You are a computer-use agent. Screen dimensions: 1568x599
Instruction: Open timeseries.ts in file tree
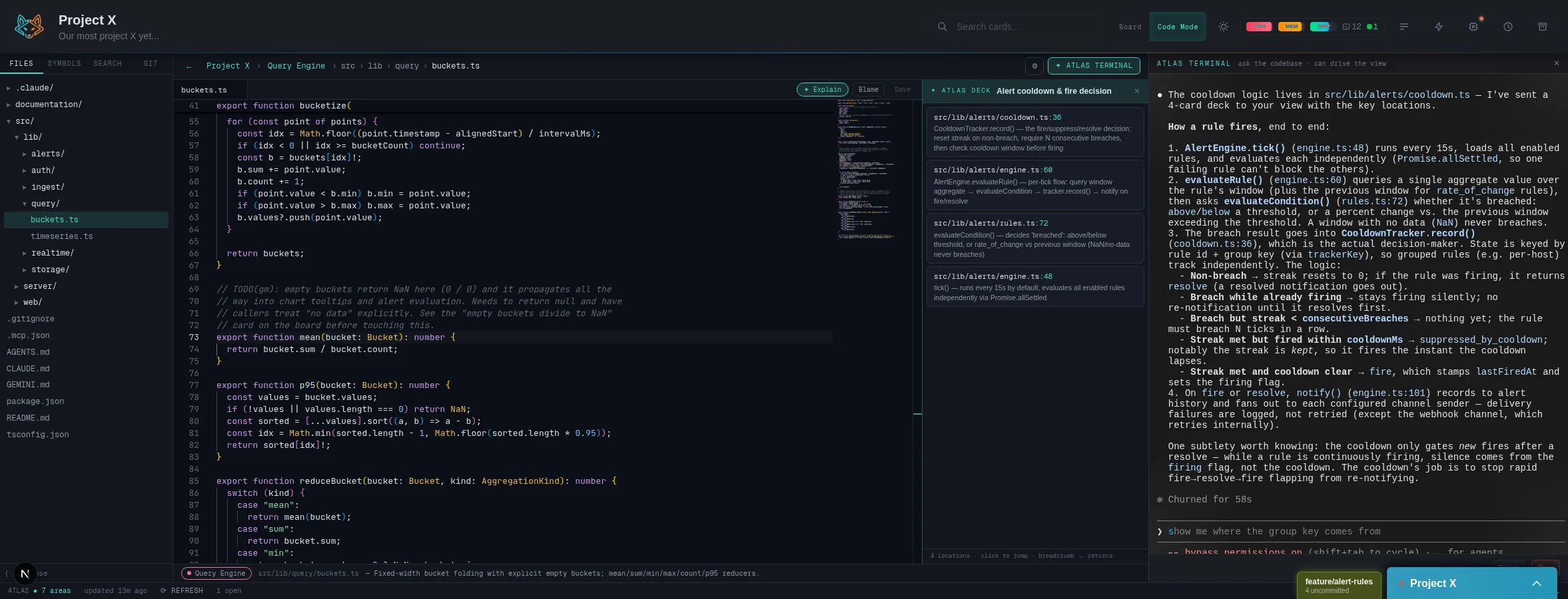pyautogui.click(x=87, y=236)
